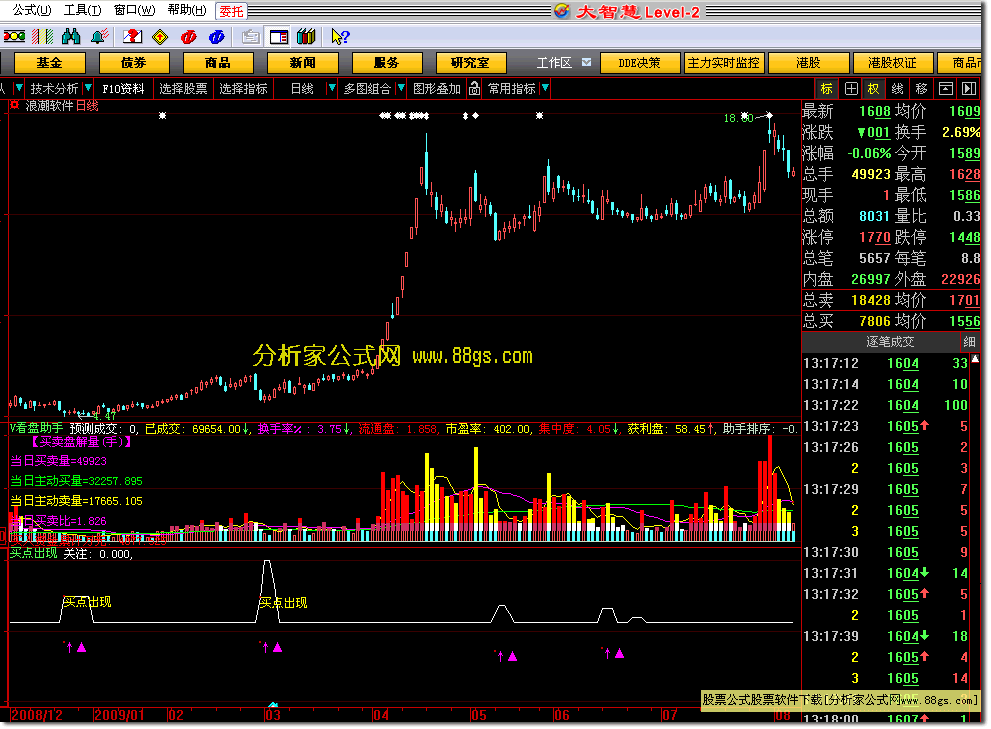
Task: Click 图形叠加 overlay option
Action: pyautogui.click(x=437, y=89)
